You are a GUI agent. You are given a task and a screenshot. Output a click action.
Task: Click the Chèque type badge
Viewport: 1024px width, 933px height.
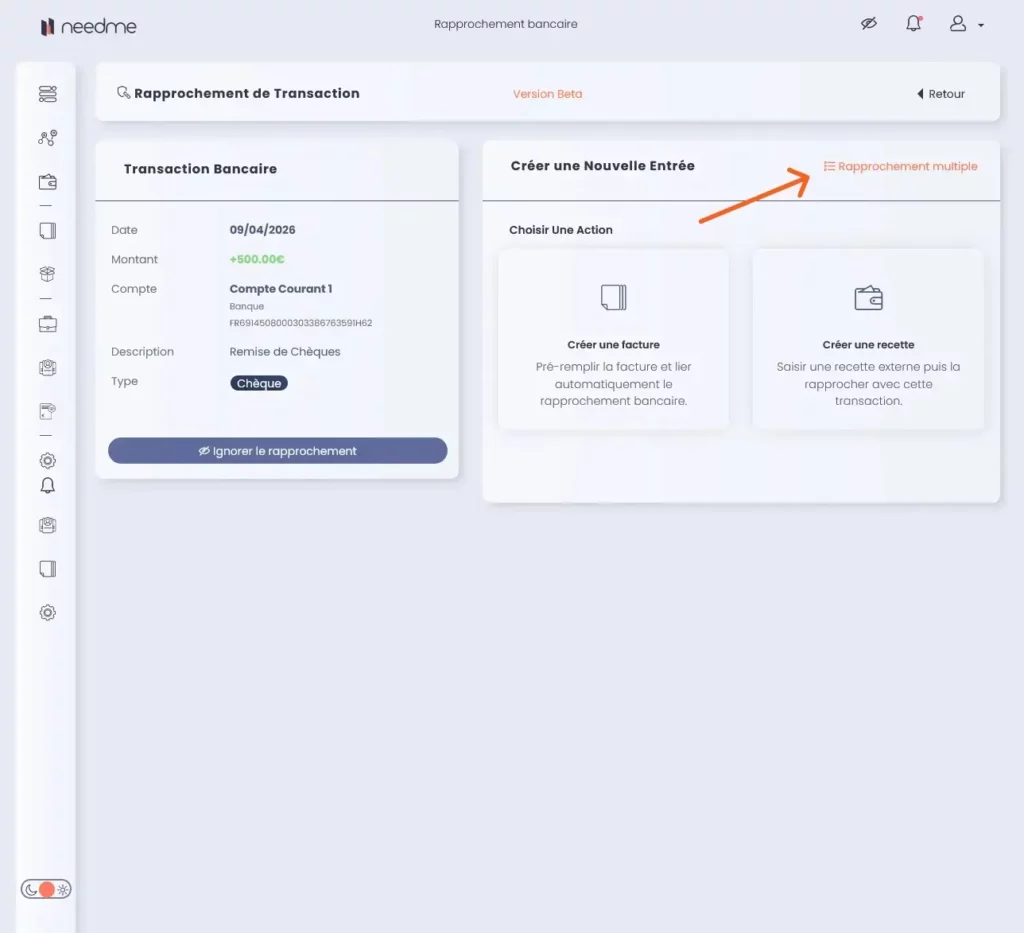click(259, 383)
